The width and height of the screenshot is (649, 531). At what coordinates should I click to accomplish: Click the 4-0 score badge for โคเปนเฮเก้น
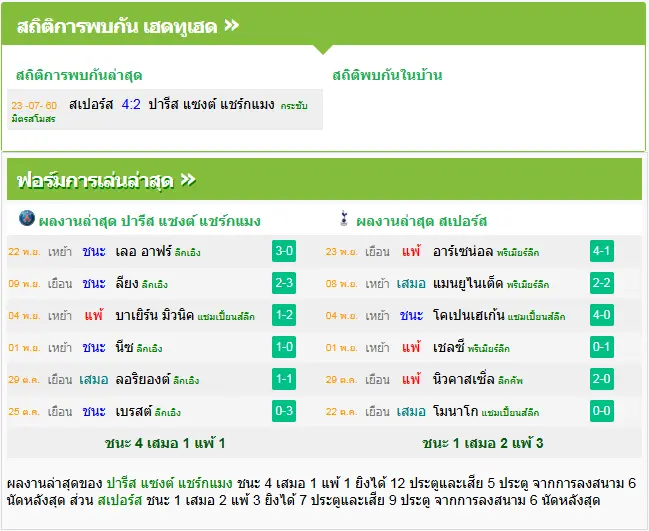(602, 315)
